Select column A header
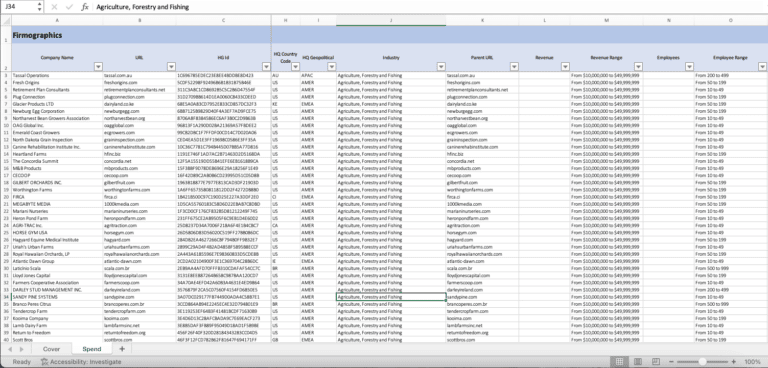 pyautogui.click(x=57, y=20)
